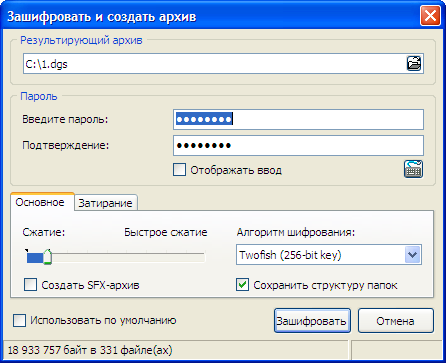
Task: Open browse folder icon for archive path
Action: (414, 63)
